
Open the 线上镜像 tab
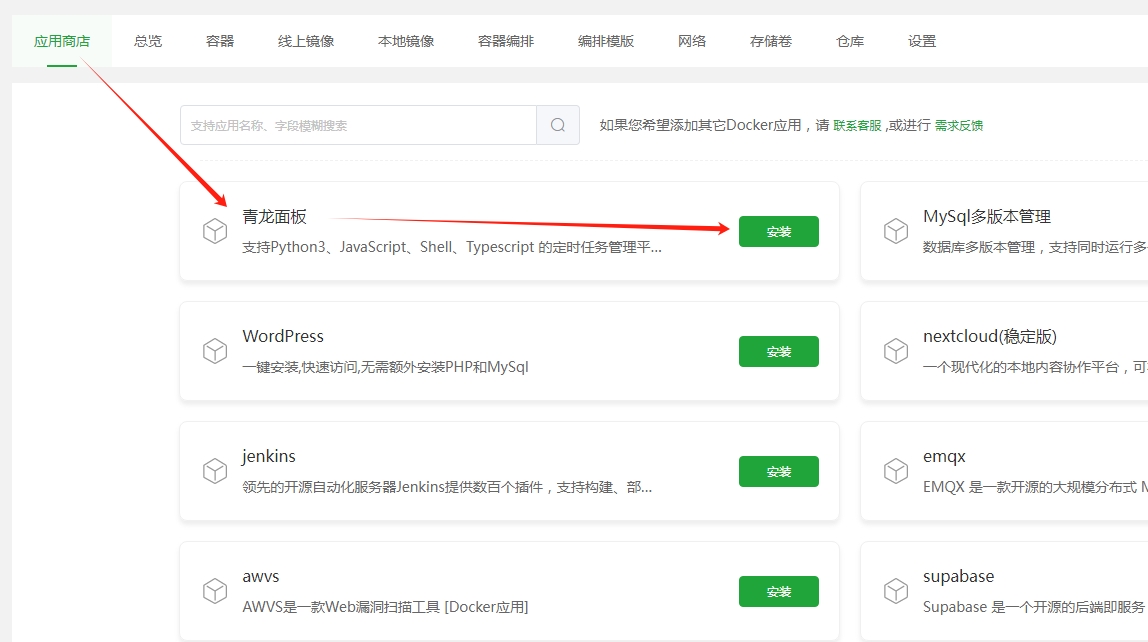pos(306,41)
